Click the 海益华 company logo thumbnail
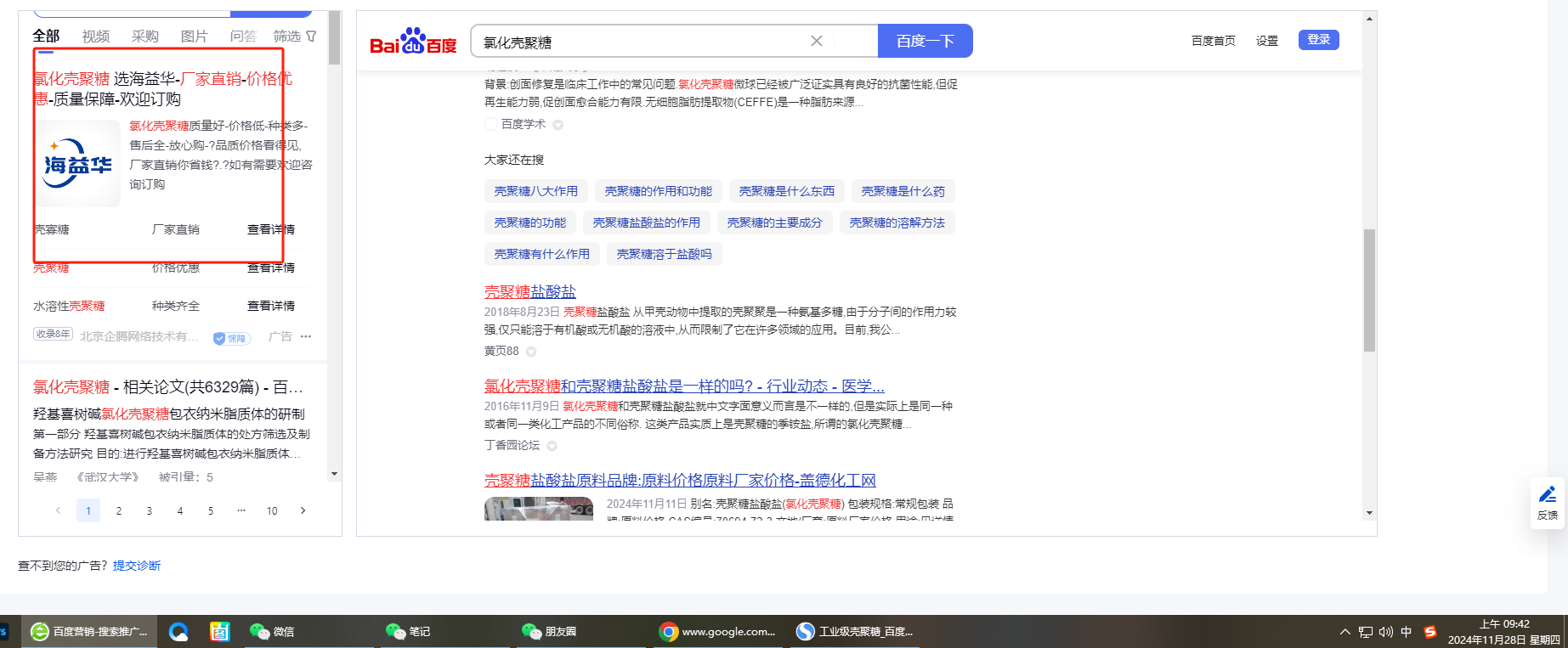This screenshot has height=648, width=1568. pos(77,164)
